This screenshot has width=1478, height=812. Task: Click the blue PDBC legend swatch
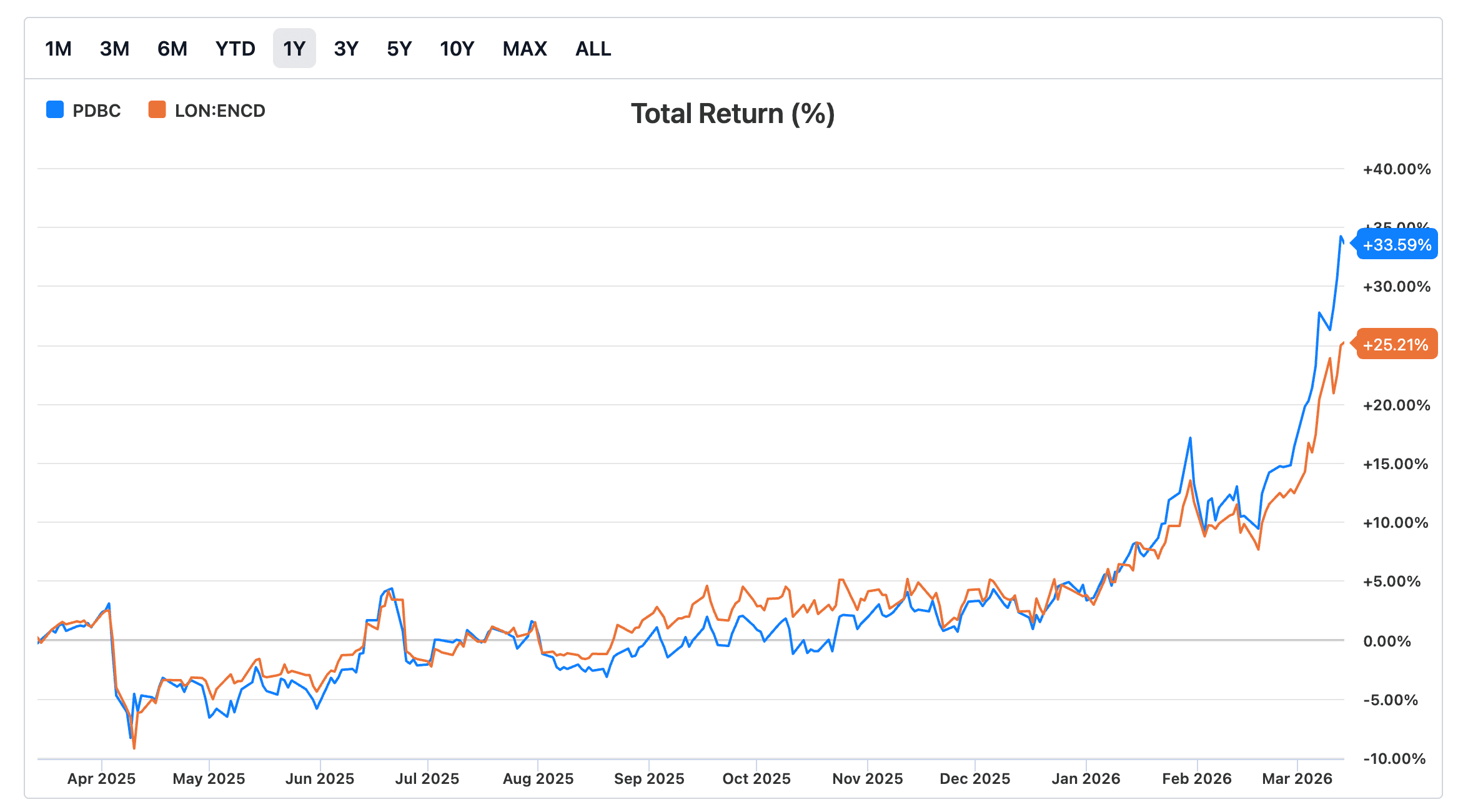[x=55, y=110]
